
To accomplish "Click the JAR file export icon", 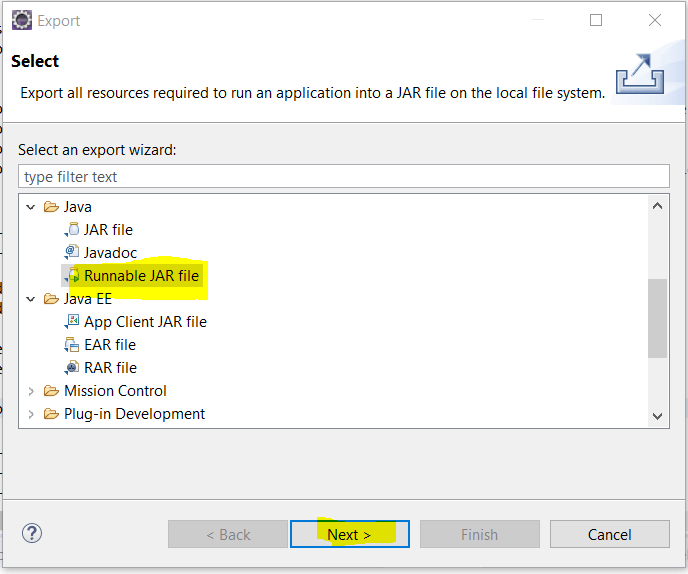I will coord(72,230).
